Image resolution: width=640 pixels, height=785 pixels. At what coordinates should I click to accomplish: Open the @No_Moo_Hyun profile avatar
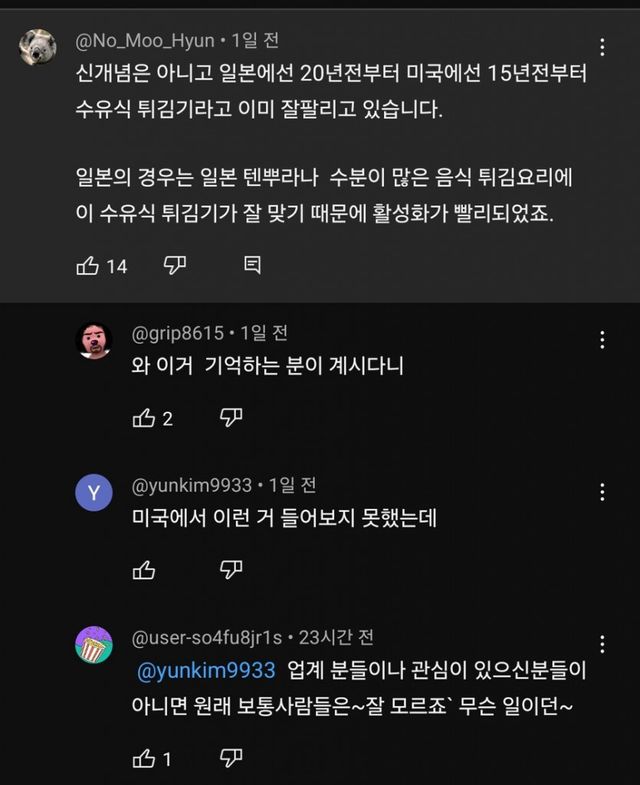click(38, 47)
